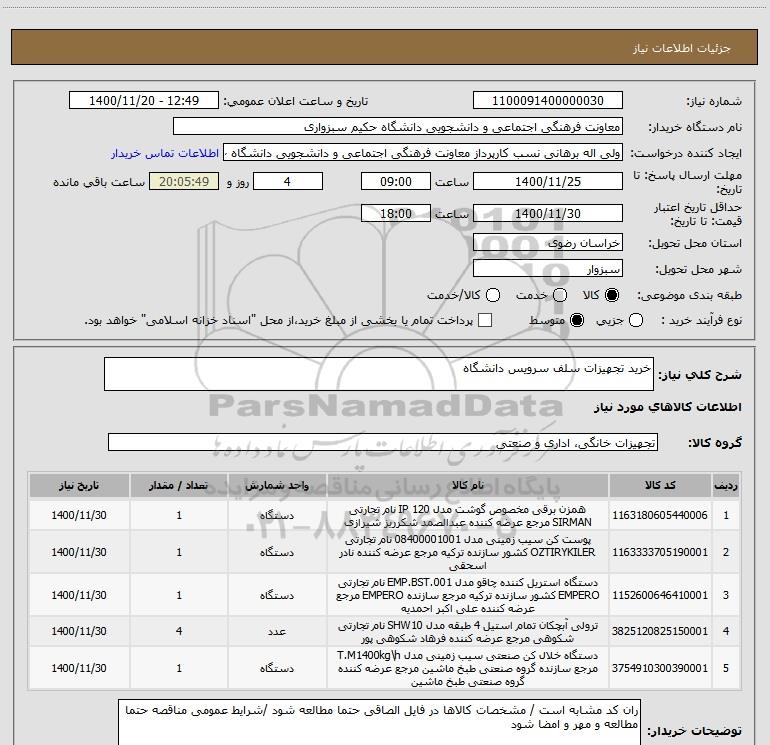Click the نام کالا column header

[468, 485]
